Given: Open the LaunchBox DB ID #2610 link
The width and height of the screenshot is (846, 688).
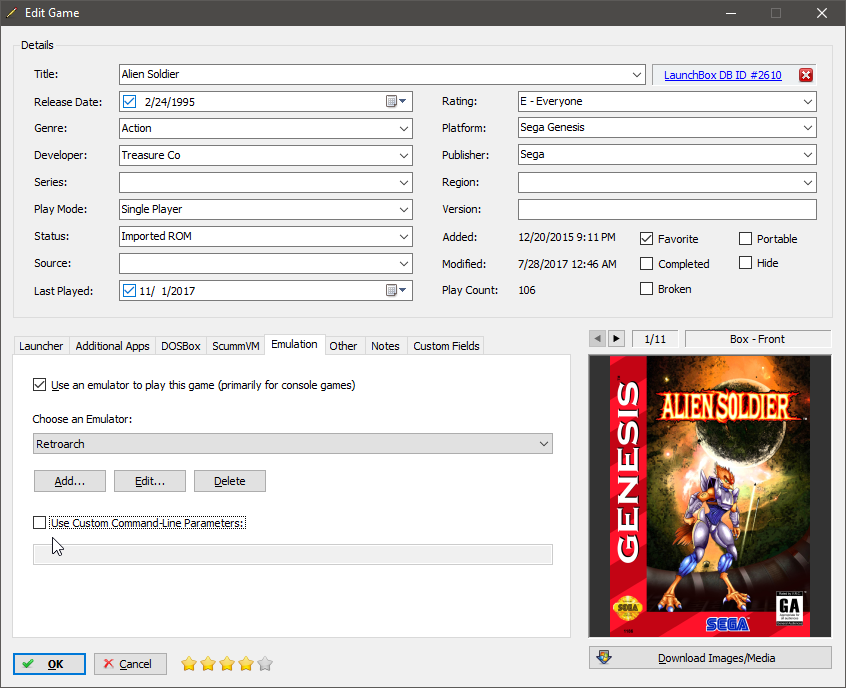Looking at the screenshot, I should [x=722, y=75].
